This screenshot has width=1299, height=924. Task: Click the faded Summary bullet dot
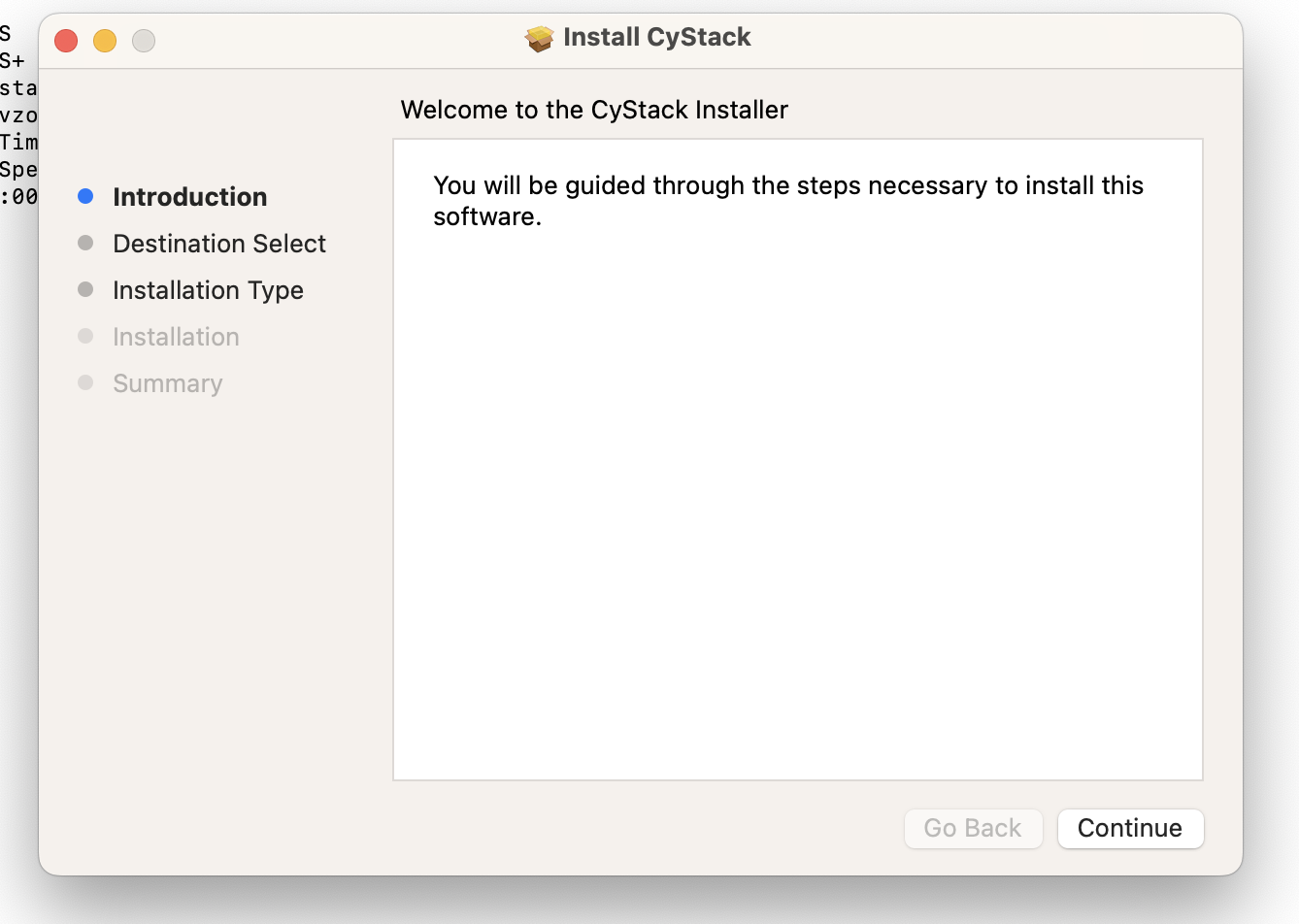pos(85,382)
